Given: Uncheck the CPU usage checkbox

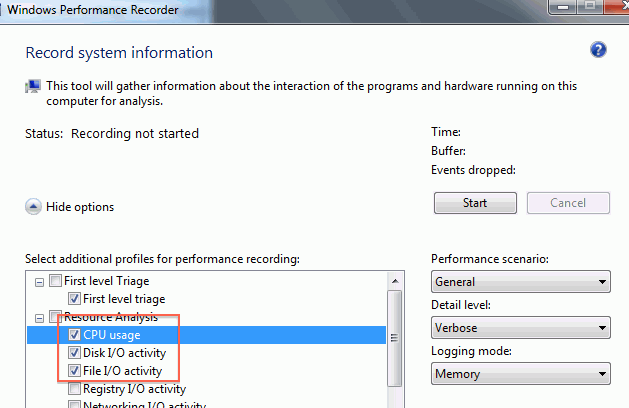Looking at the screenshot, I should (x=74, y=335).
